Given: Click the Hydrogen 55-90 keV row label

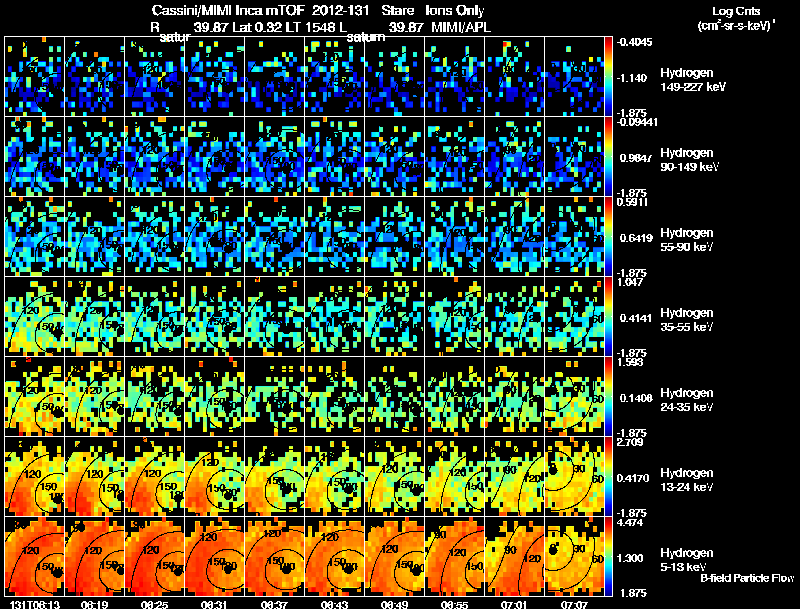Looking at the screenshot, I should coord(687,240).
